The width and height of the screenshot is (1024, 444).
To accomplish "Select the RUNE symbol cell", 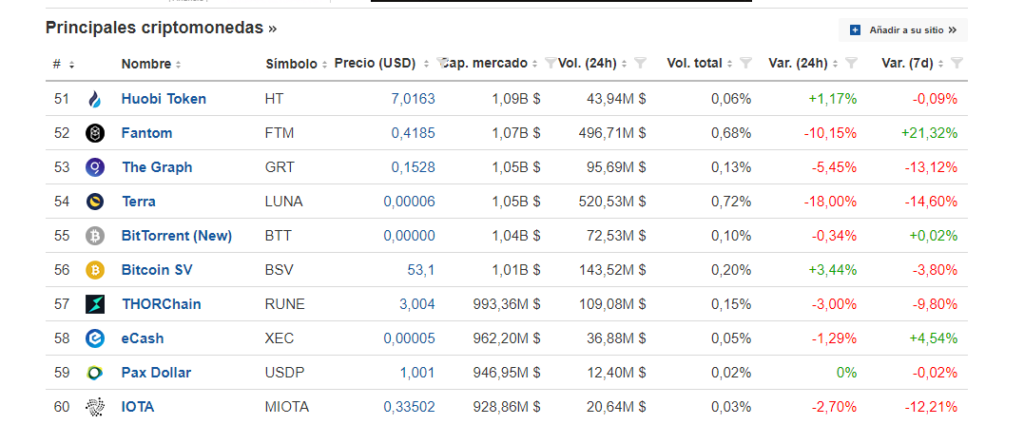I will click(x=285, y=304).
